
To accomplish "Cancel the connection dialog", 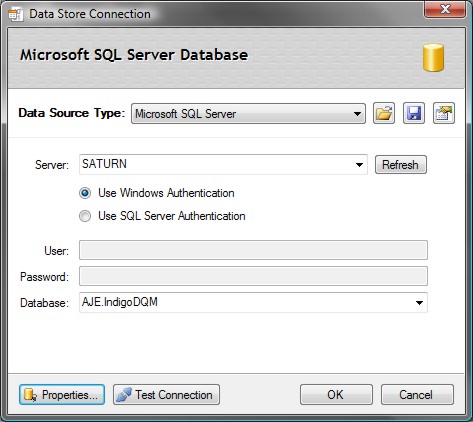I will (x=417, y=395).
